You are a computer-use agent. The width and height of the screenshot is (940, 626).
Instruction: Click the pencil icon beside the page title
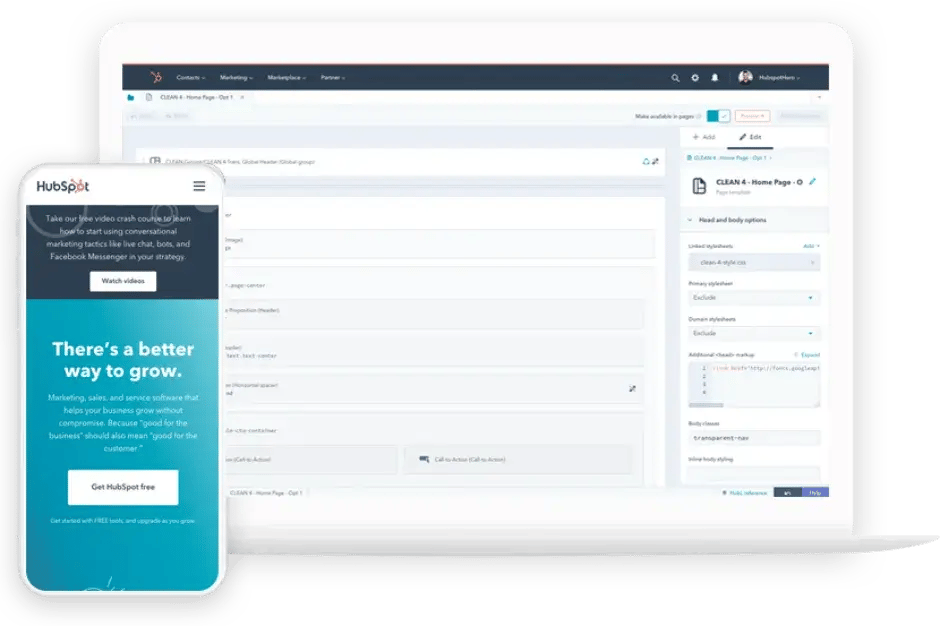[813, 182]
